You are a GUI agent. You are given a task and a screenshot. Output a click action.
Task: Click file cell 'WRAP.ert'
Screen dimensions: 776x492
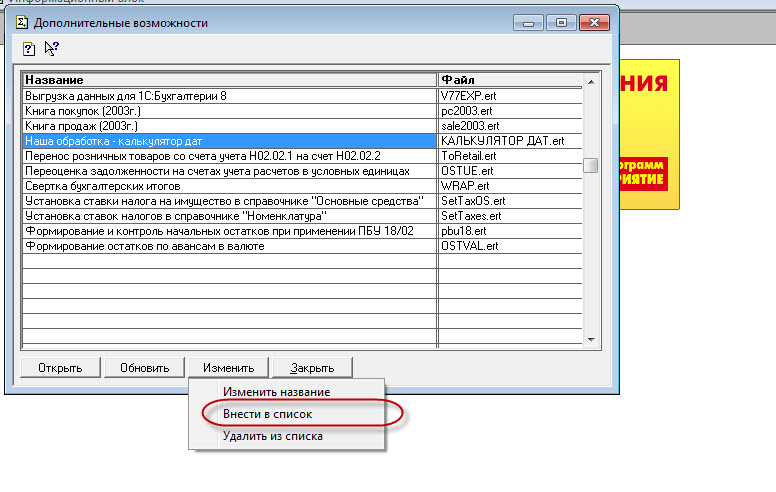(510, 186)
